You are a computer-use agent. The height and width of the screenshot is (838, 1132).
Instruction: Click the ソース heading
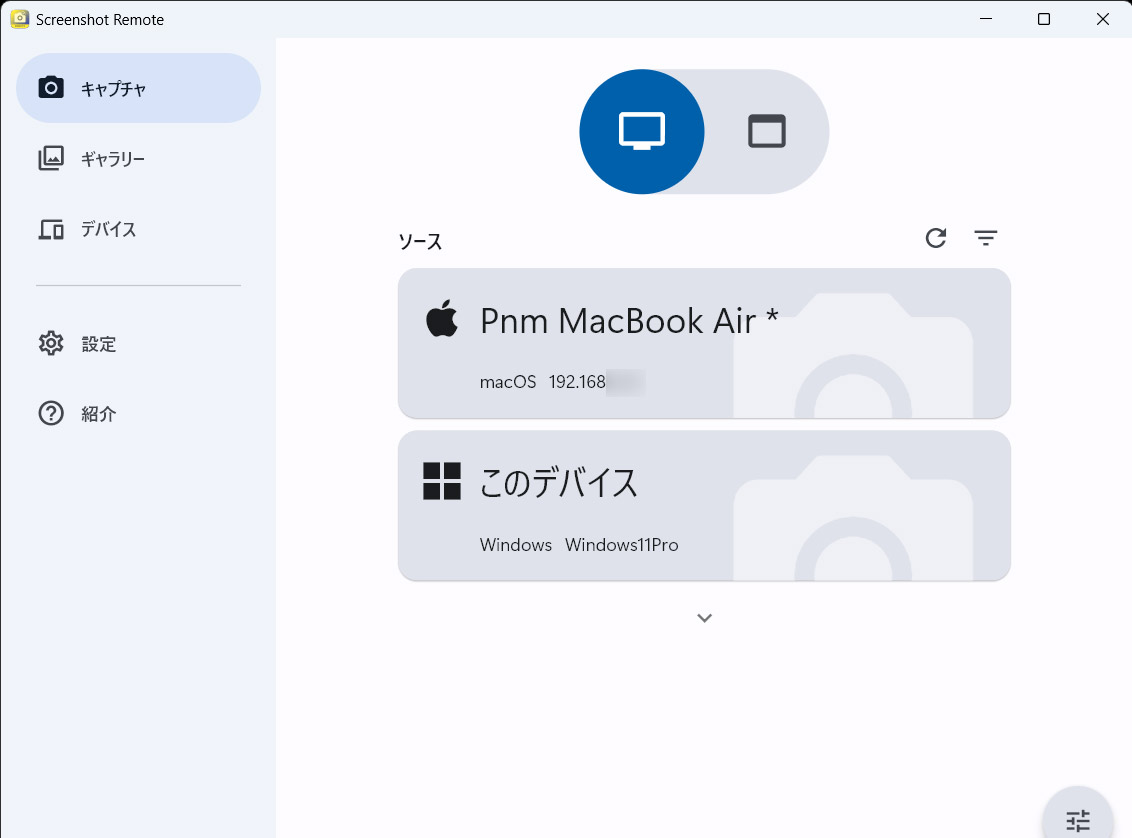point(420,241)
